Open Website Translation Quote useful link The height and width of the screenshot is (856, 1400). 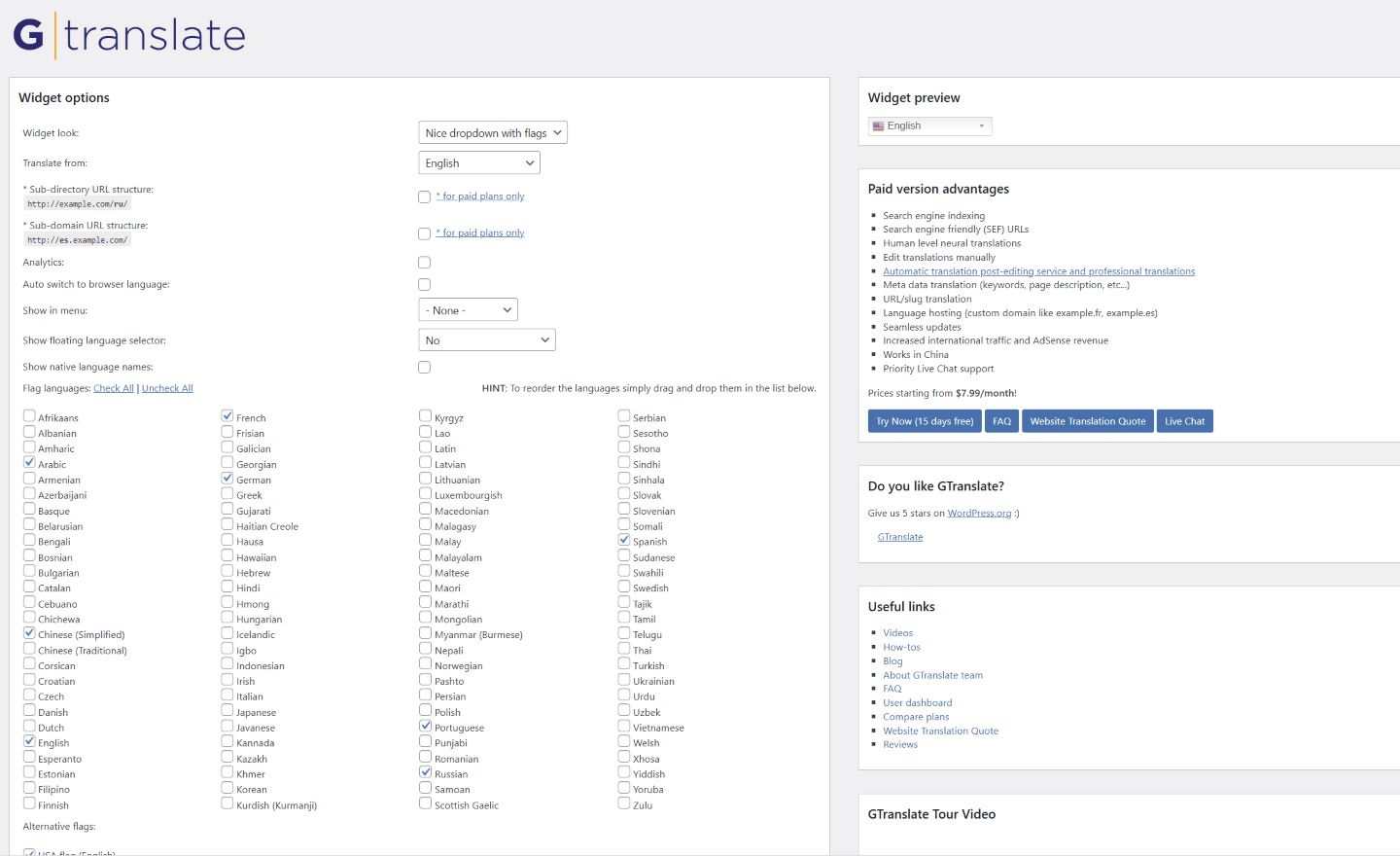(940, 731)
